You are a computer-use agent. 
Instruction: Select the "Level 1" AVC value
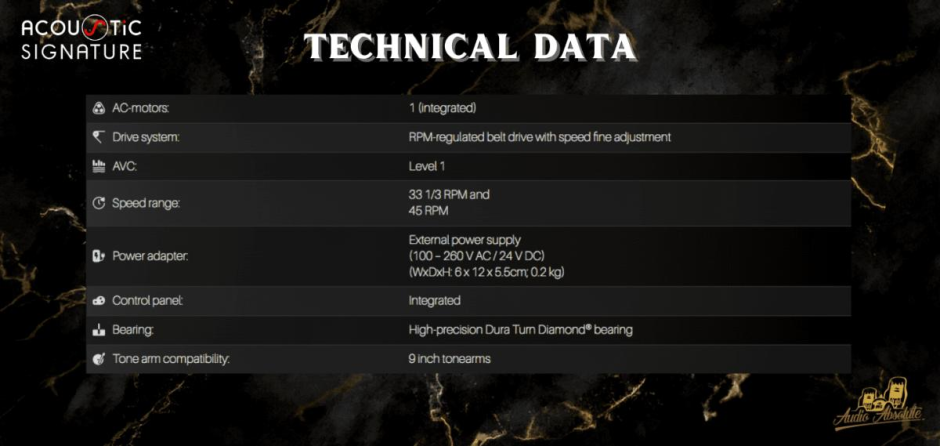click(427, 166)
